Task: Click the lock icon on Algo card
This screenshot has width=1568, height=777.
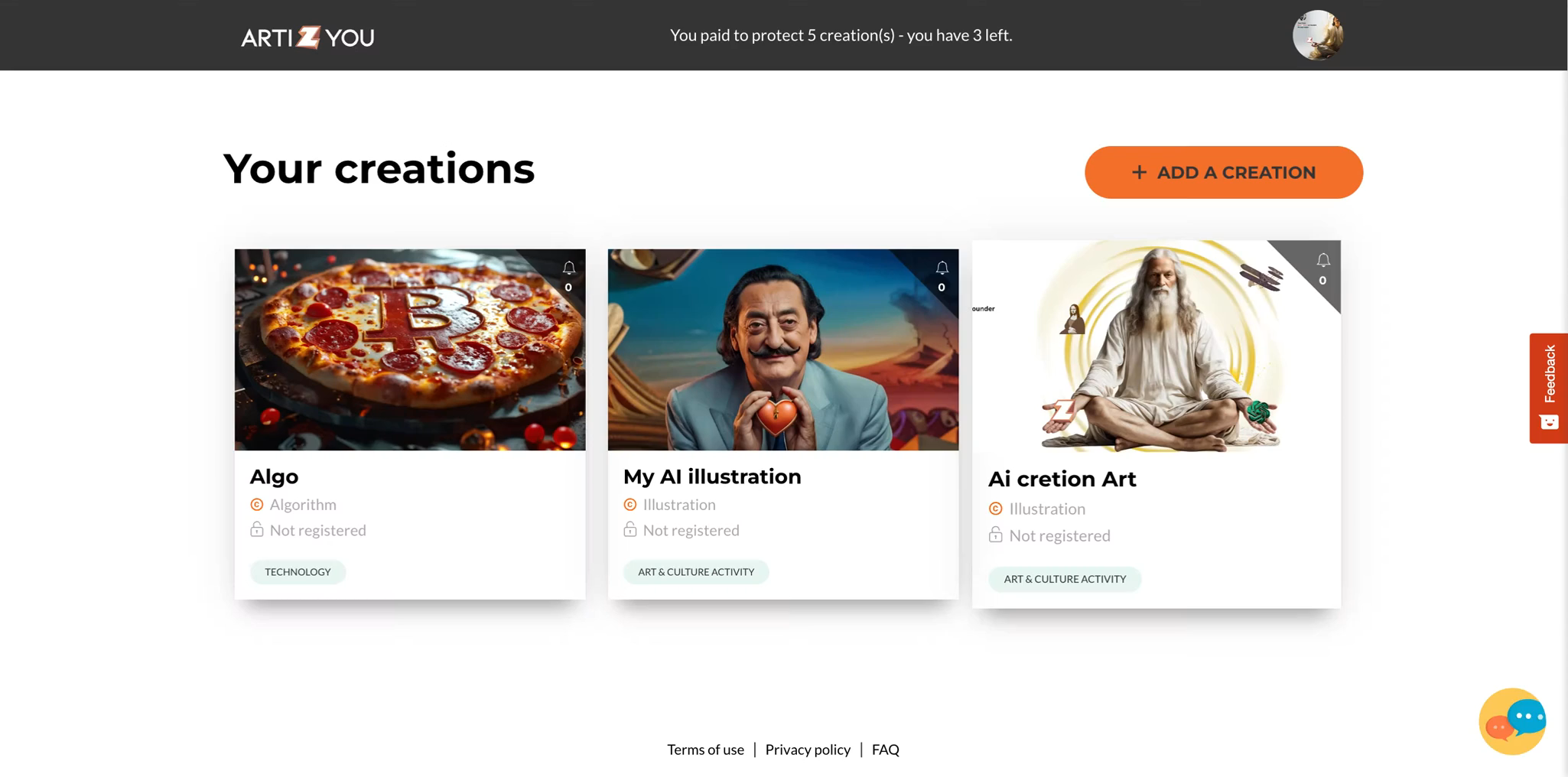Action: click(257, 529)
